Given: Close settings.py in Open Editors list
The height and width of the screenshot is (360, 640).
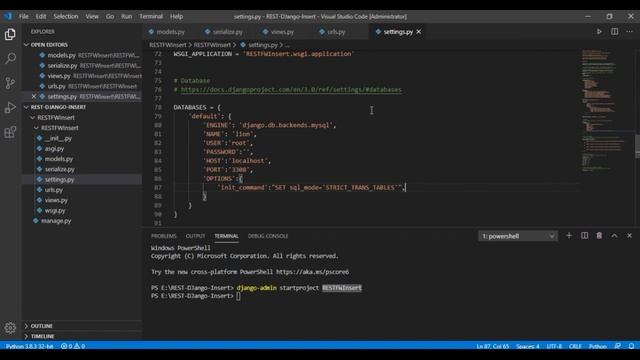Looking at the screenshot, I should (34, 97).
